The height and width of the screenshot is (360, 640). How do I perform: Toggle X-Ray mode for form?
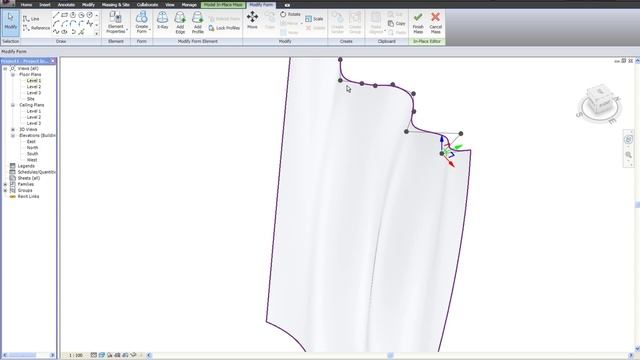point(162,21)
